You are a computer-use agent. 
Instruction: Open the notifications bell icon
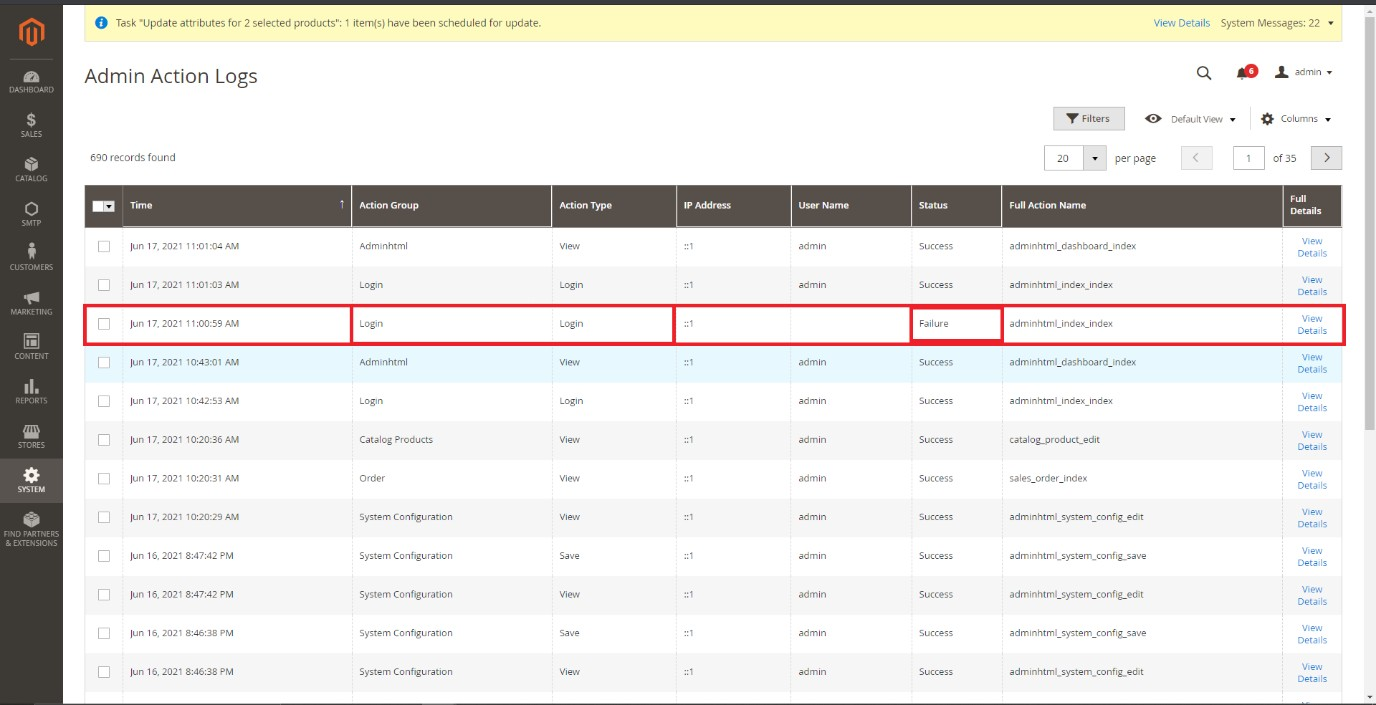click(1243, 73)
